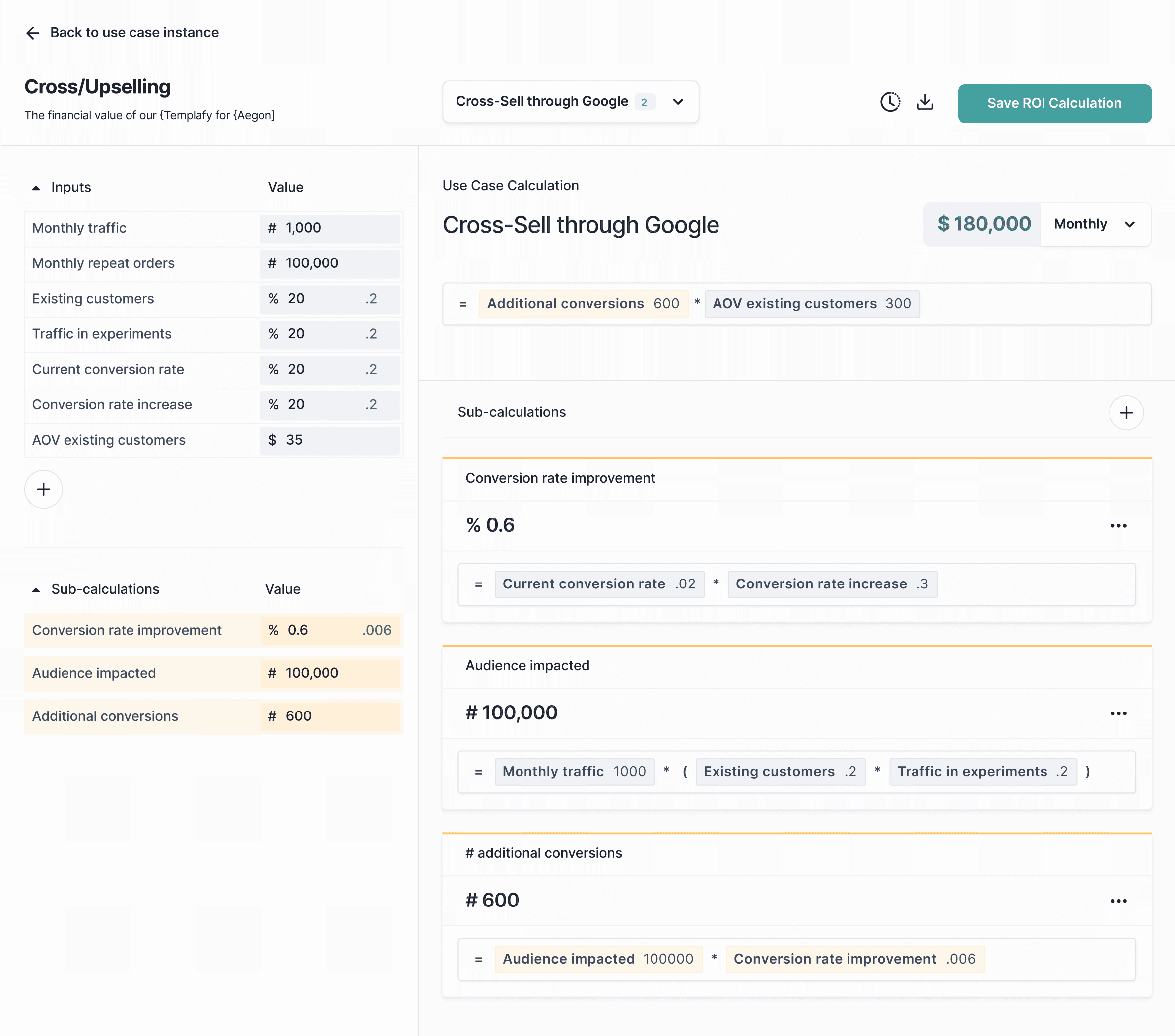Open the Monthly period dropdown

pyautogui.click(x=1095, y=224)
